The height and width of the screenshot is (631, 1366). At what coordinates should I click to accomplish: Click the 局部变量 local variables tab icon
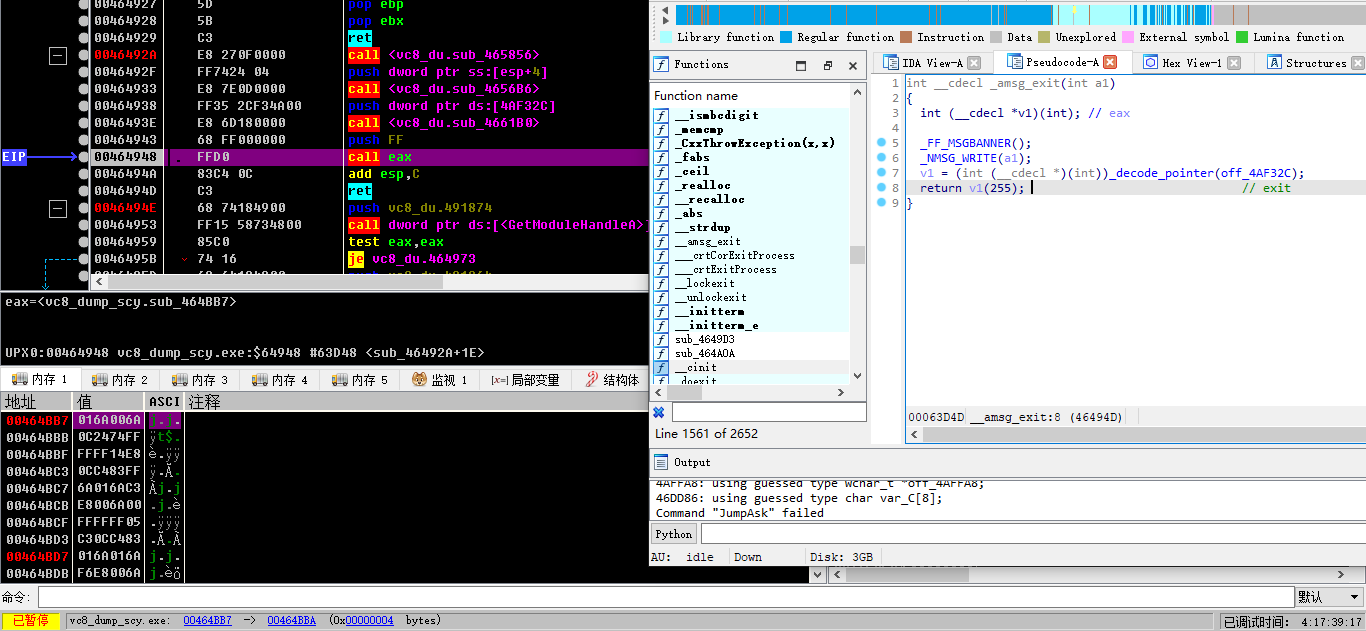pos(499,380)
